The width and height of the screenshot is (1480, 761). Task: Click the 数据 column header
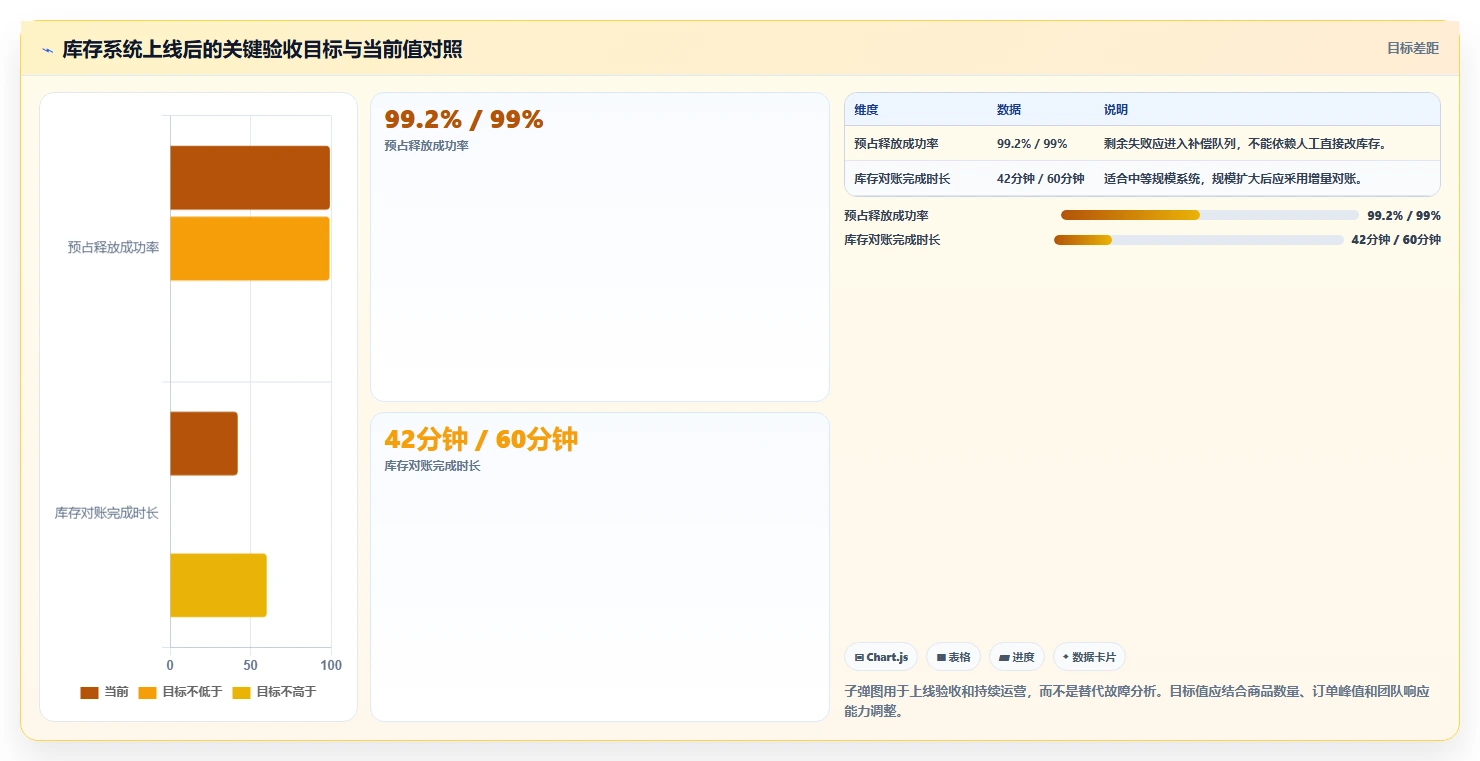pyautogui.click(x=1009, y=110)
